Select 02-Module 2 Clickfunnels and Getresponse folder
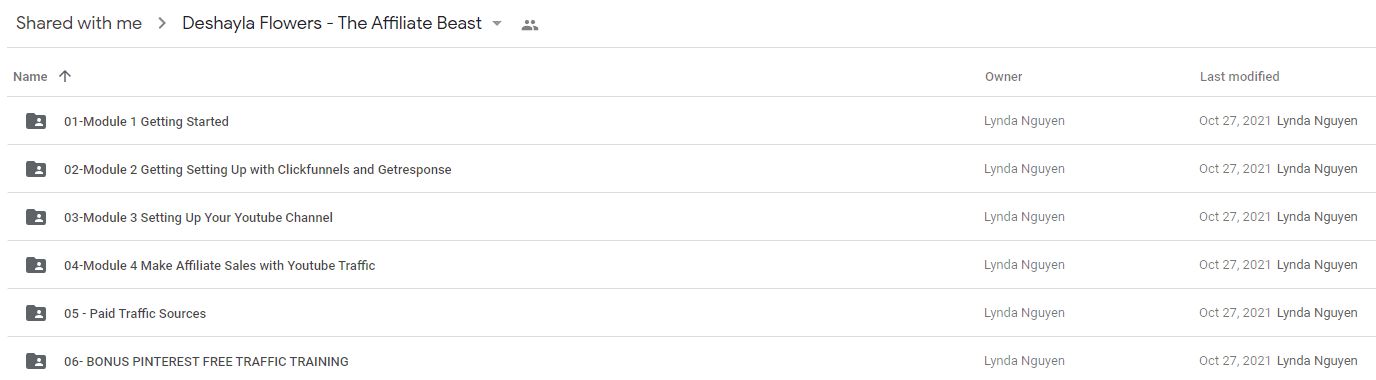Screen dimensions: 1376x380 coord(258,169)
